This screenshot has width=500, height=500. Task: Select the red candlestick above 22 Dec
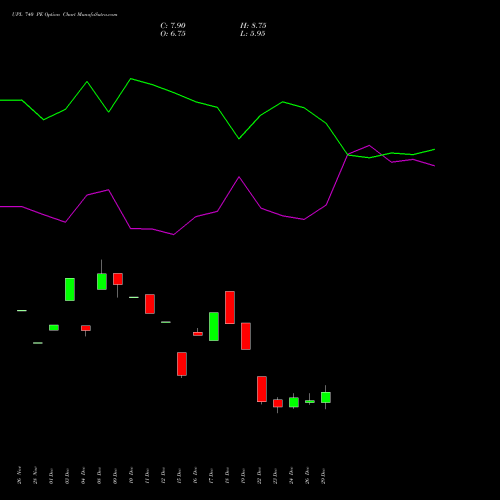coord(262,389)
